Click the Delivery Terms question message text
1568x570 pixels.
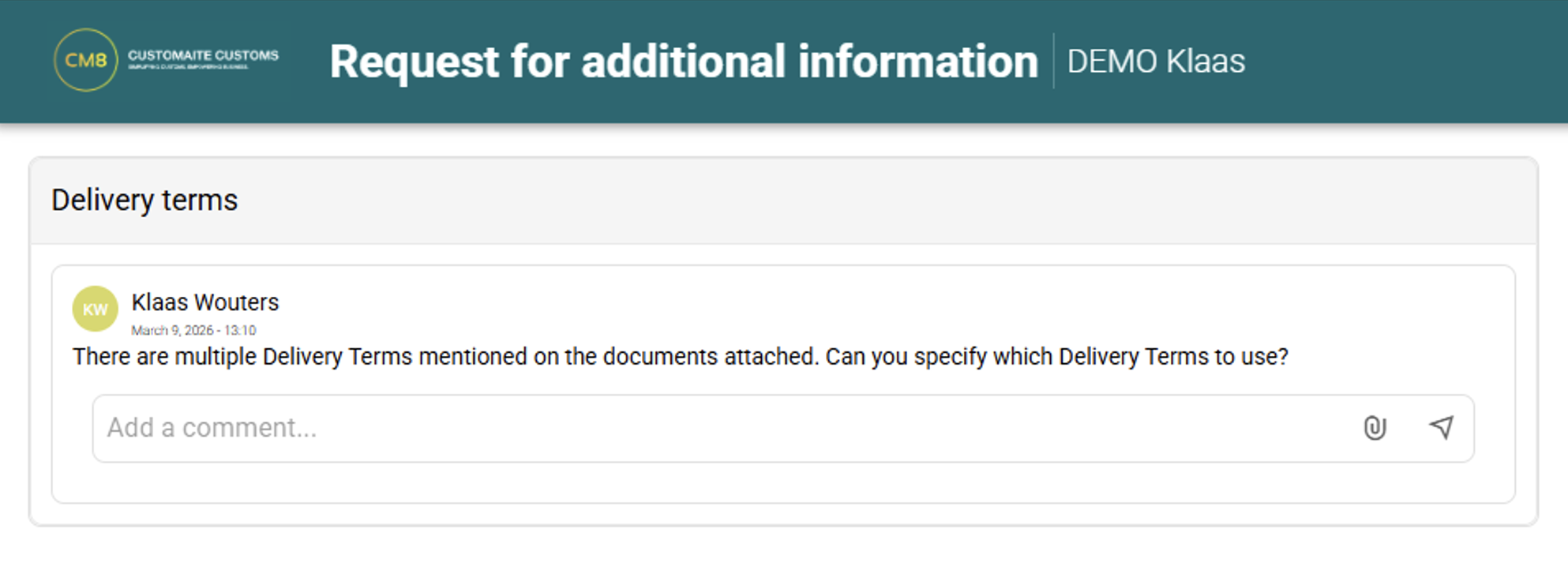coord(680,357)
